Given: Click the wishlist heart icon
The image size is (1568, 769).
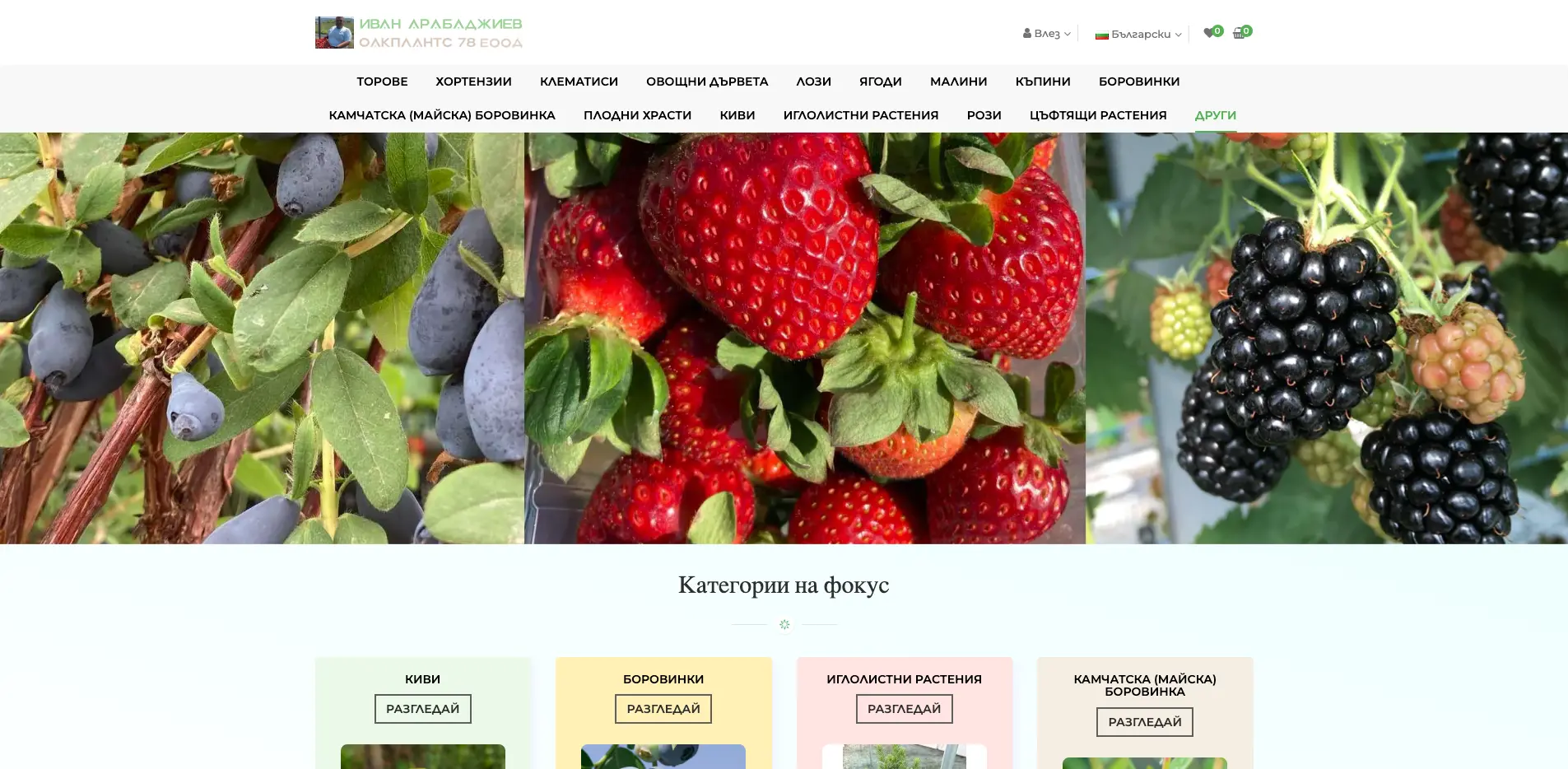Looking at the screenshot, I should click(1208, 33).
